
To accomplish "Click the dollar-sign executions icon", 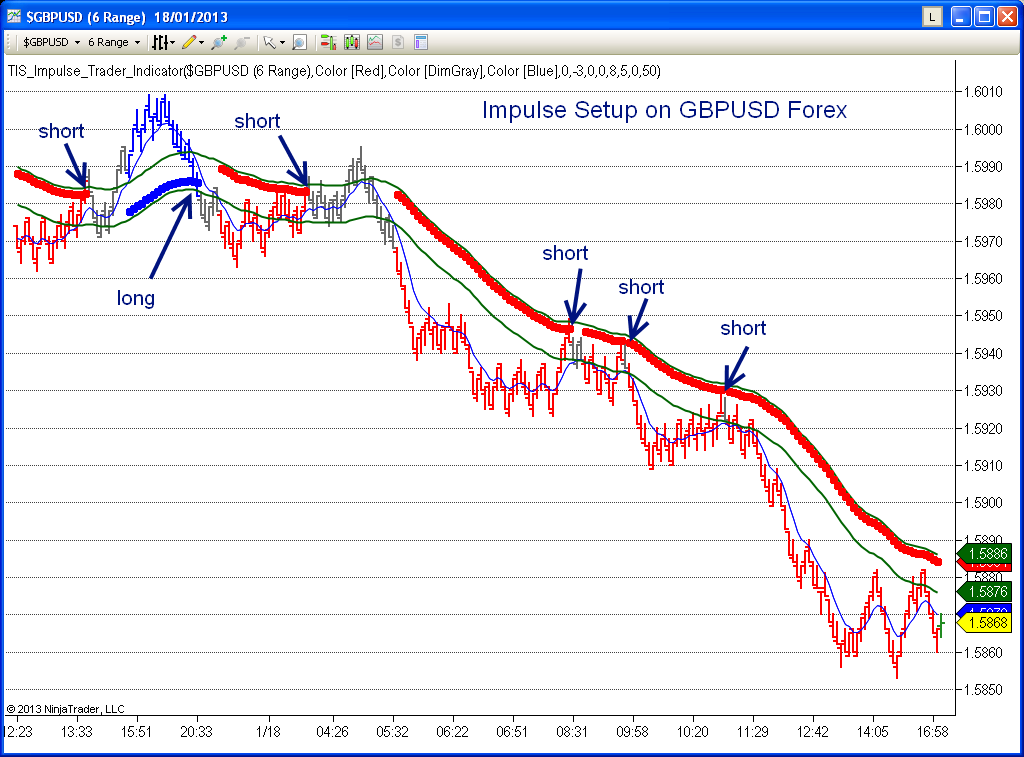I will coord(396,42).
